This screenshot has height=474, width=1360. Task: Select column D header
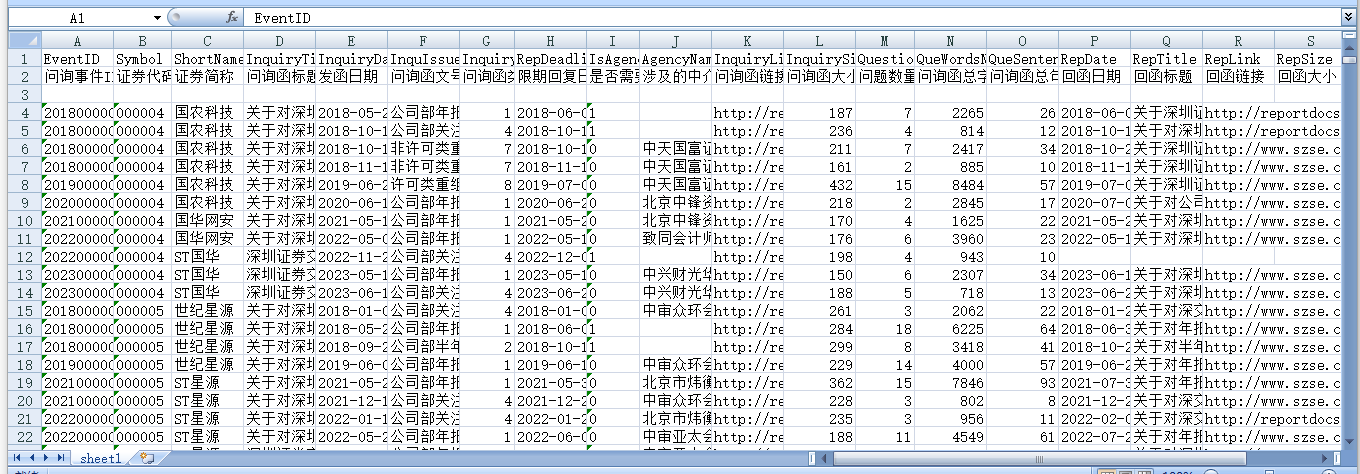279,42
